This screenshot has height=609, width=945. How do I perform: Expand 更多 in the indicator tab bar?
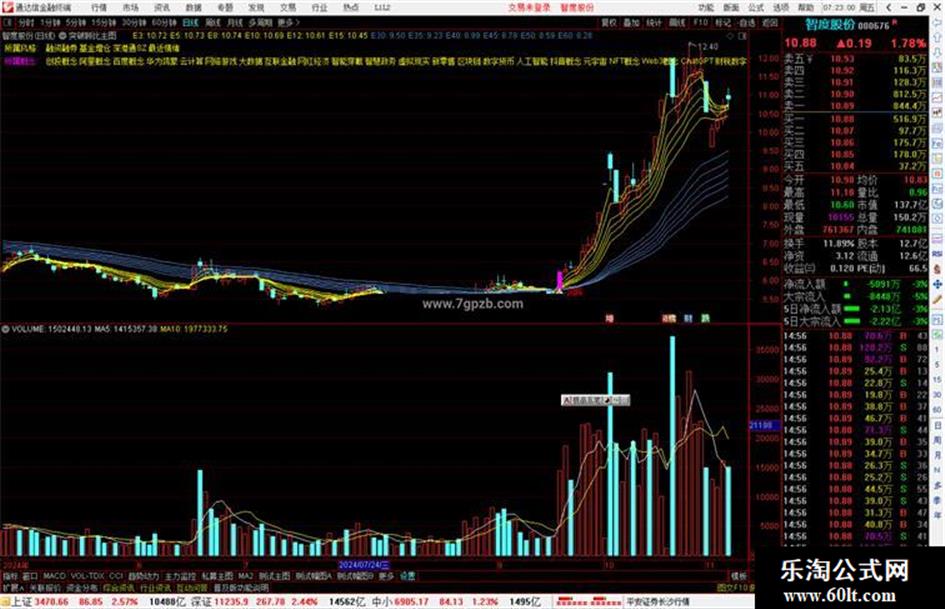[386, 576]
